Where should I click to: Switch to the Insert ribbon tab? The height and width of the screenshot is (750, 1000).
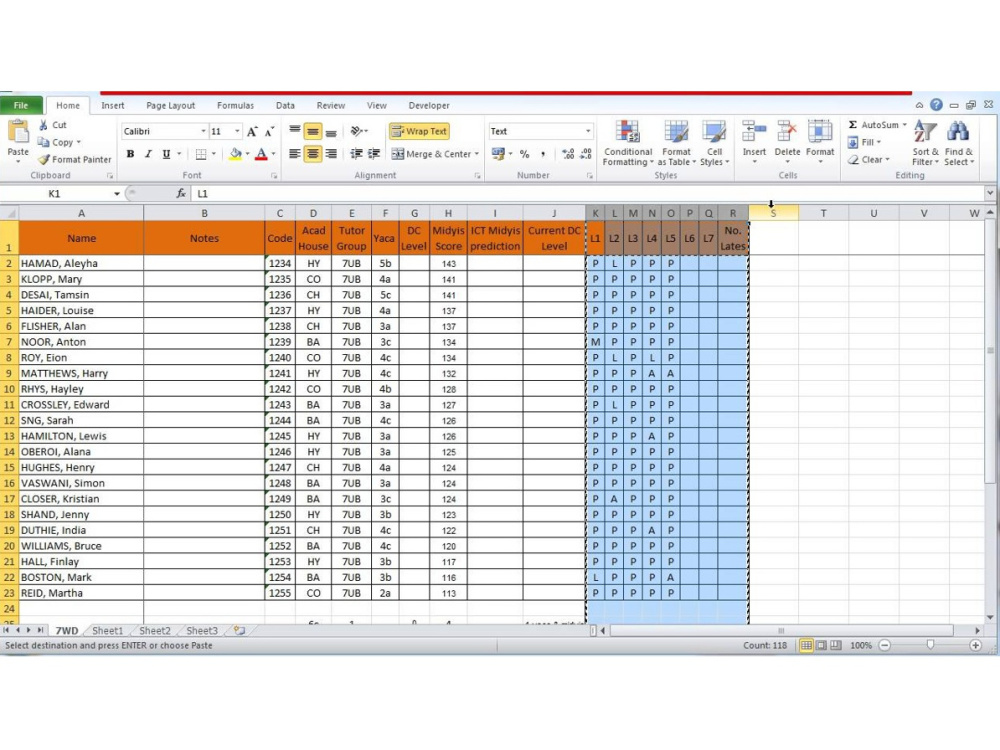click(x=112, y=105)
